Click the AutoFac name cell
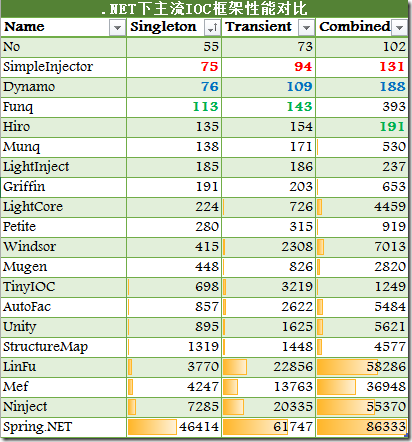Image resolution: width=412 pixels, height=442 pixels. point(64,307)
